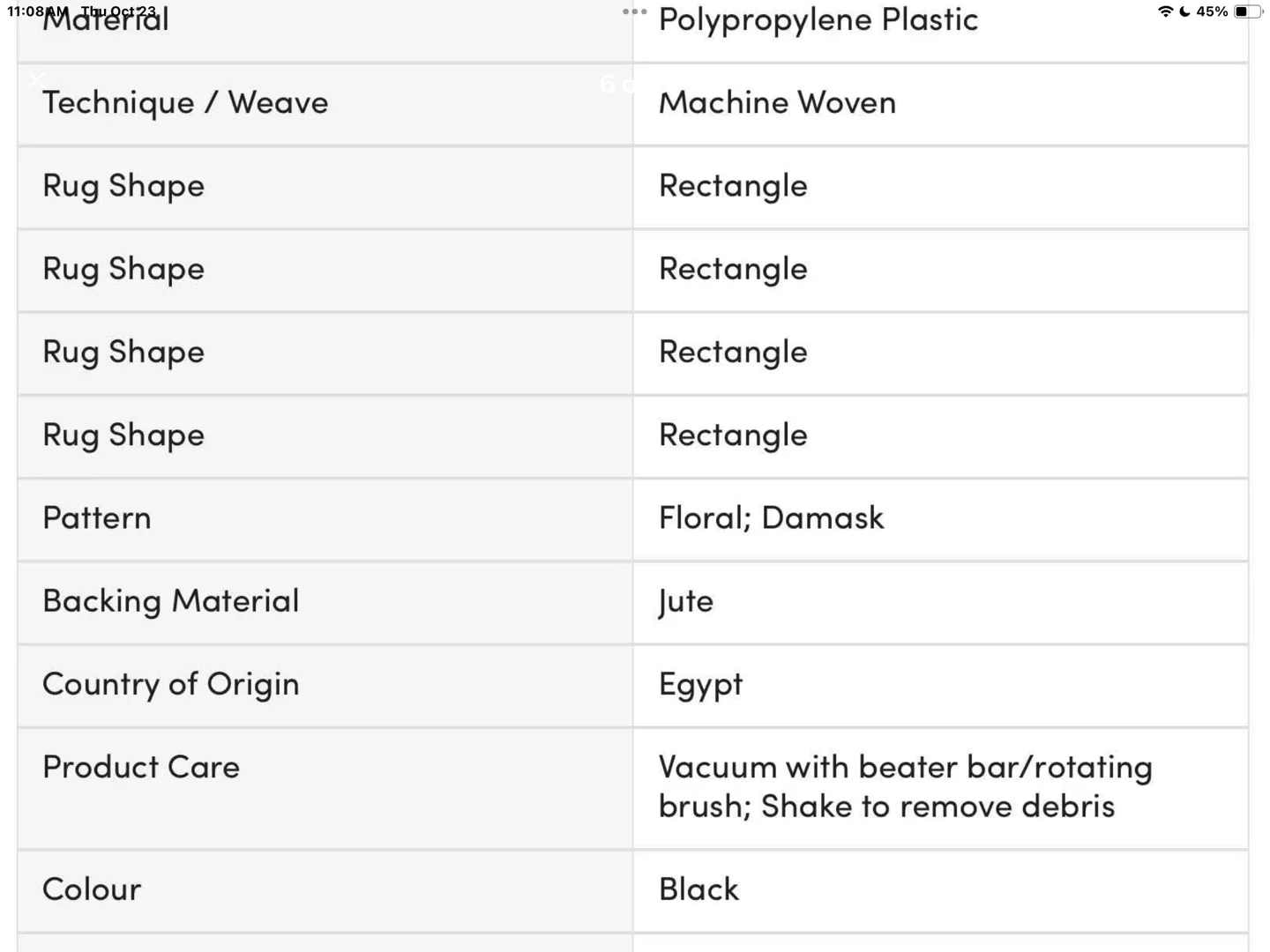Click the Wi-Fi status icon

pyautogui.click(x=1165, y=11)
